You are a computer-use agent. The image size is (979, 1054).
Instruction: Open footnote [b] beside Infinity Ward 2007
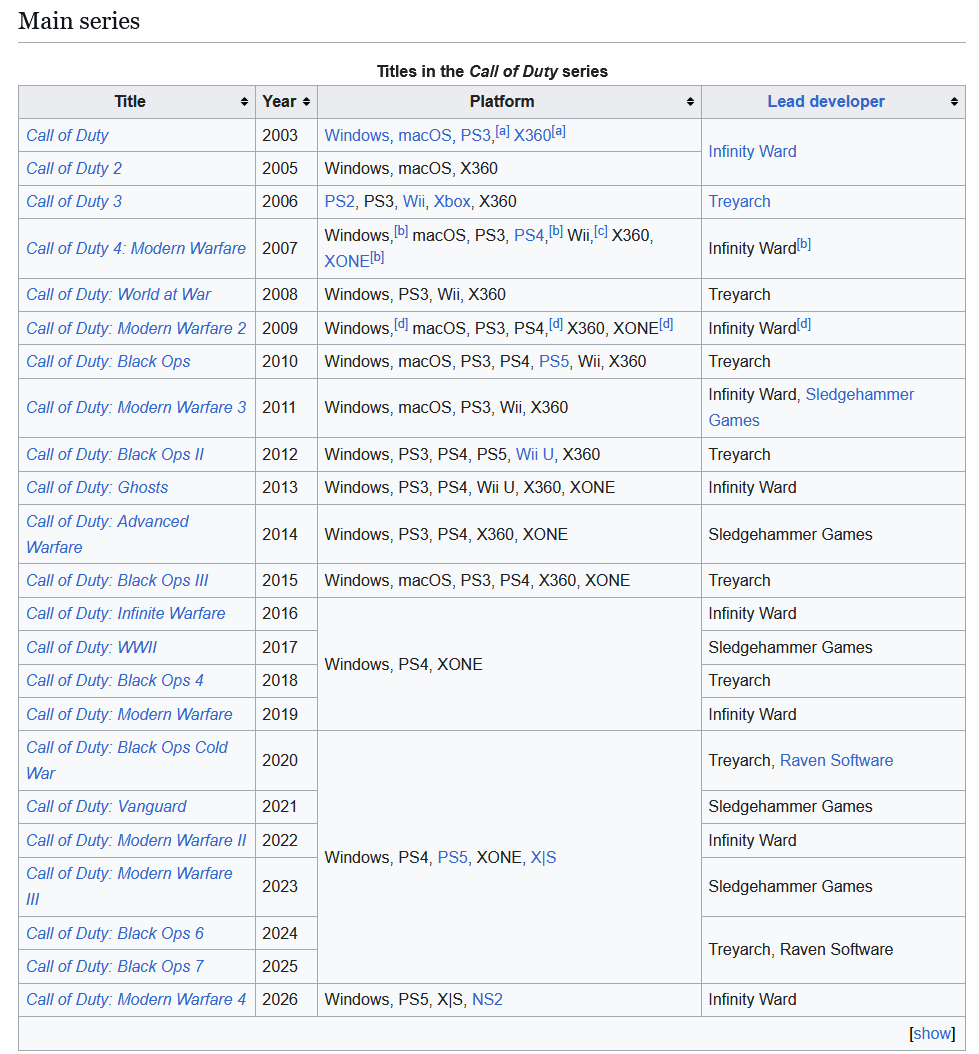[804, 244]
